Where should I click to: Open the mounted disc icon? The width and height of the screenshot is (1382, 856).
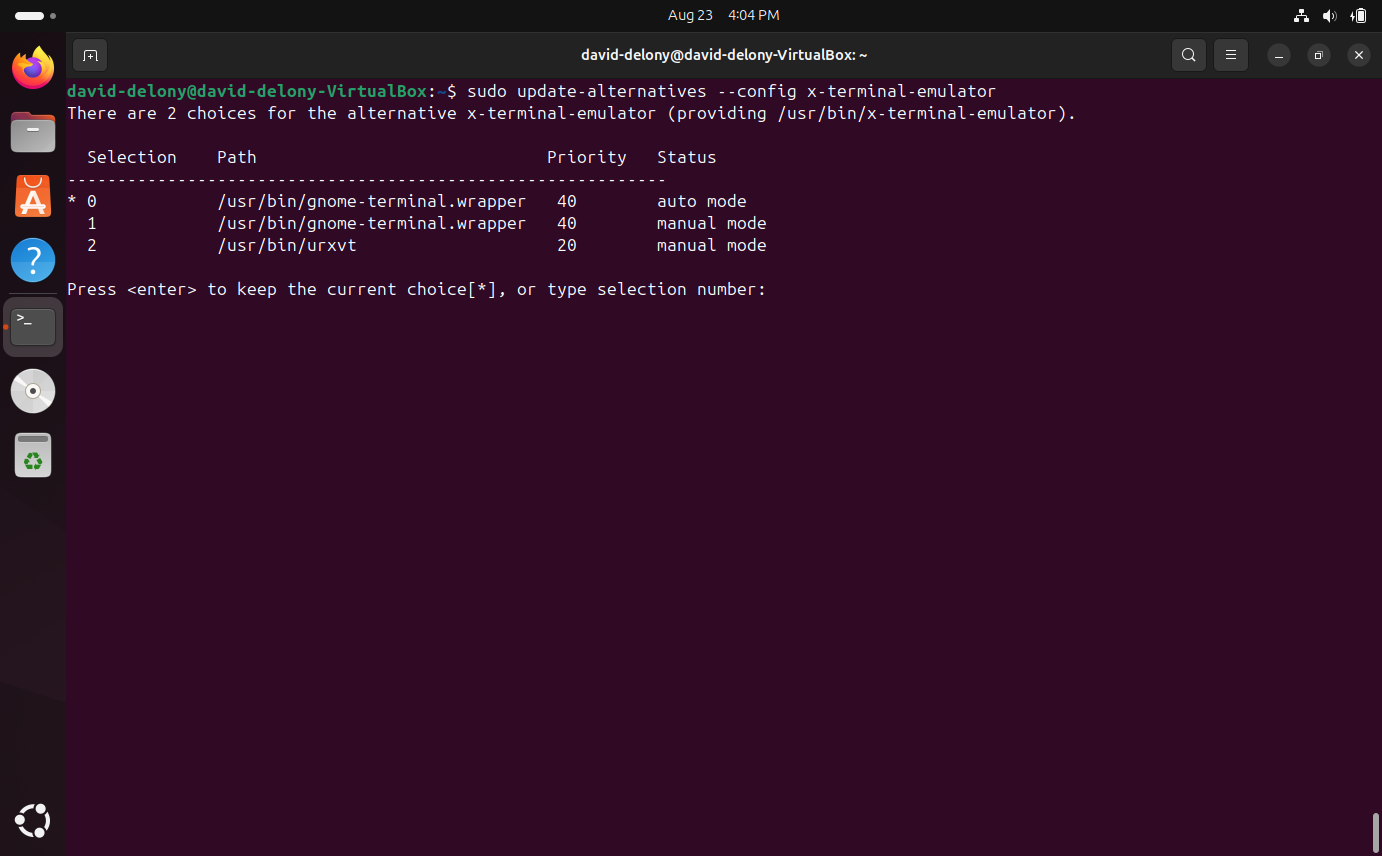pyautogui.click(x=33, y=391)
